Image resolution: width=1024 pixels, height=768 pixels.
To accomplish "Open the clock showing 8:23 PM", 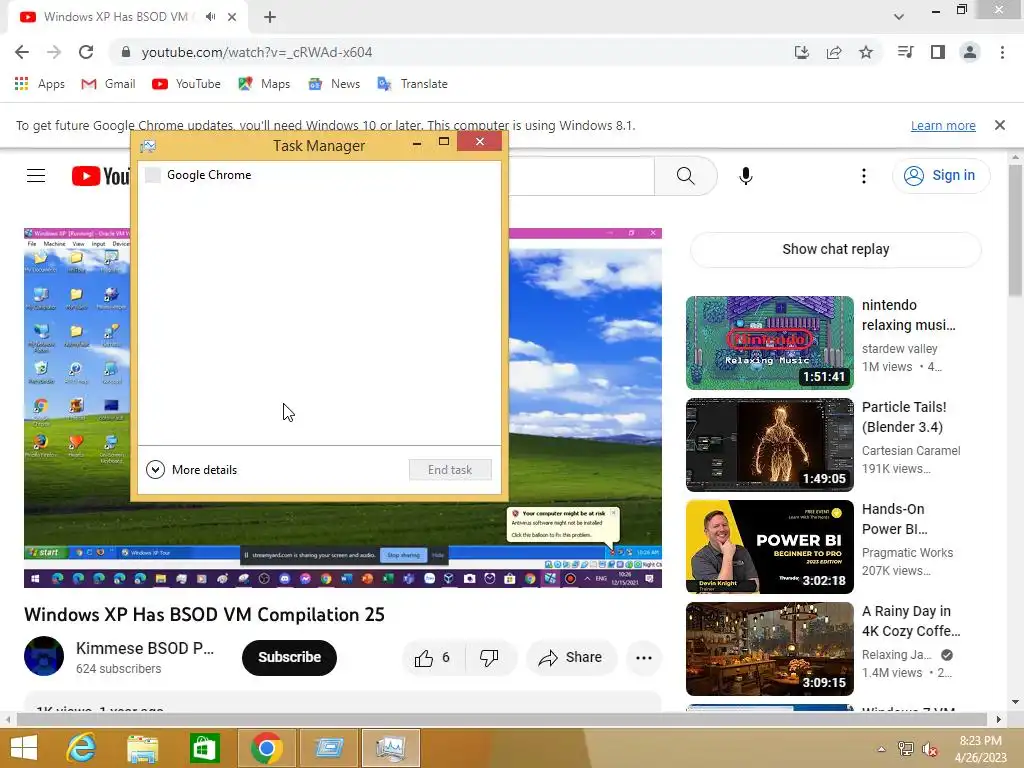I will [980, 748].
